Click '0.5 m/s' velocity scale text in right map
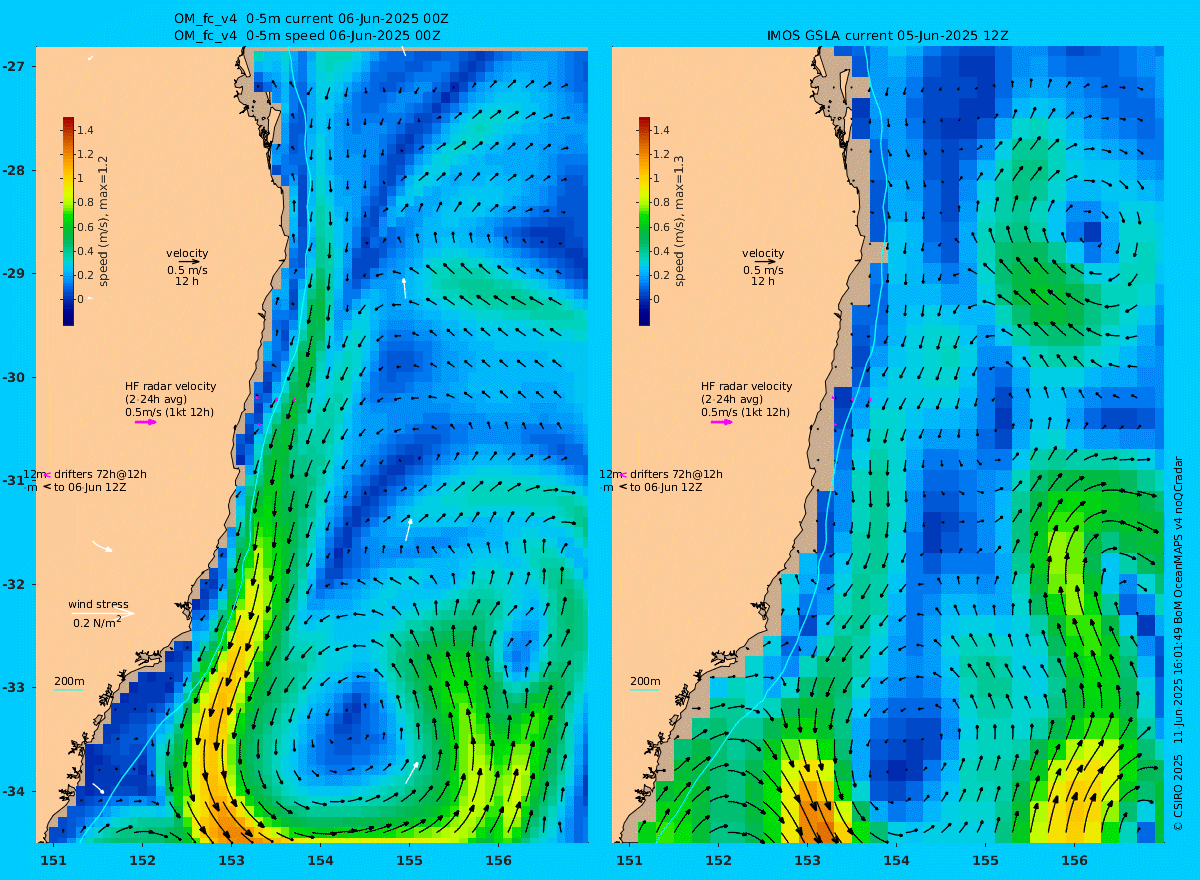The width and height of the screenshot is (1200, 880). click(763, 270)
